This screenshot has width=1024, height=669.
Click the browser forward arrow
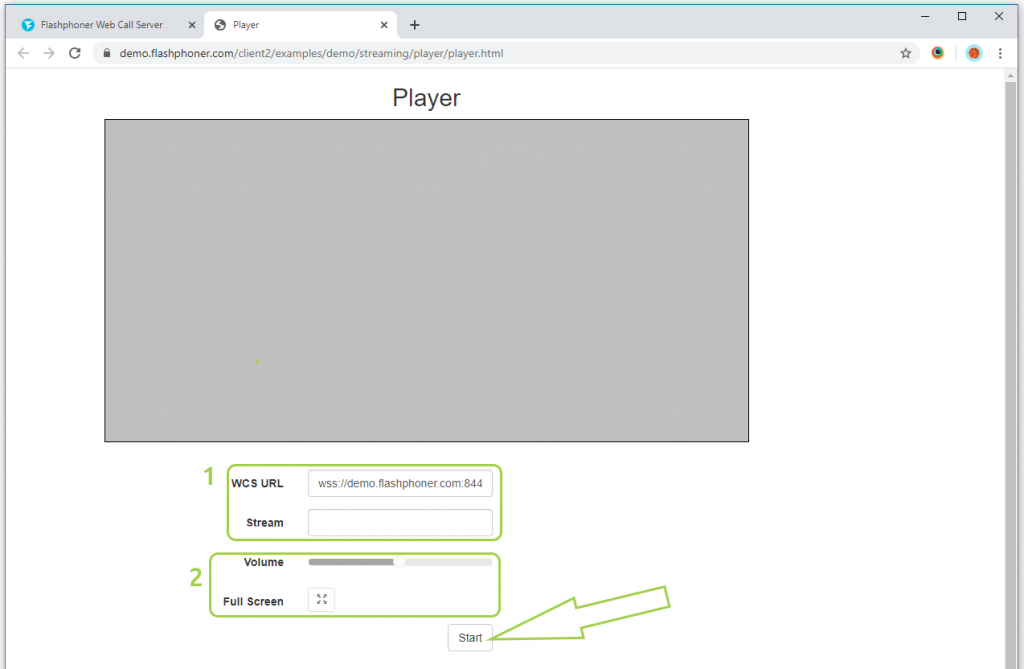click(x=49, y=54)
